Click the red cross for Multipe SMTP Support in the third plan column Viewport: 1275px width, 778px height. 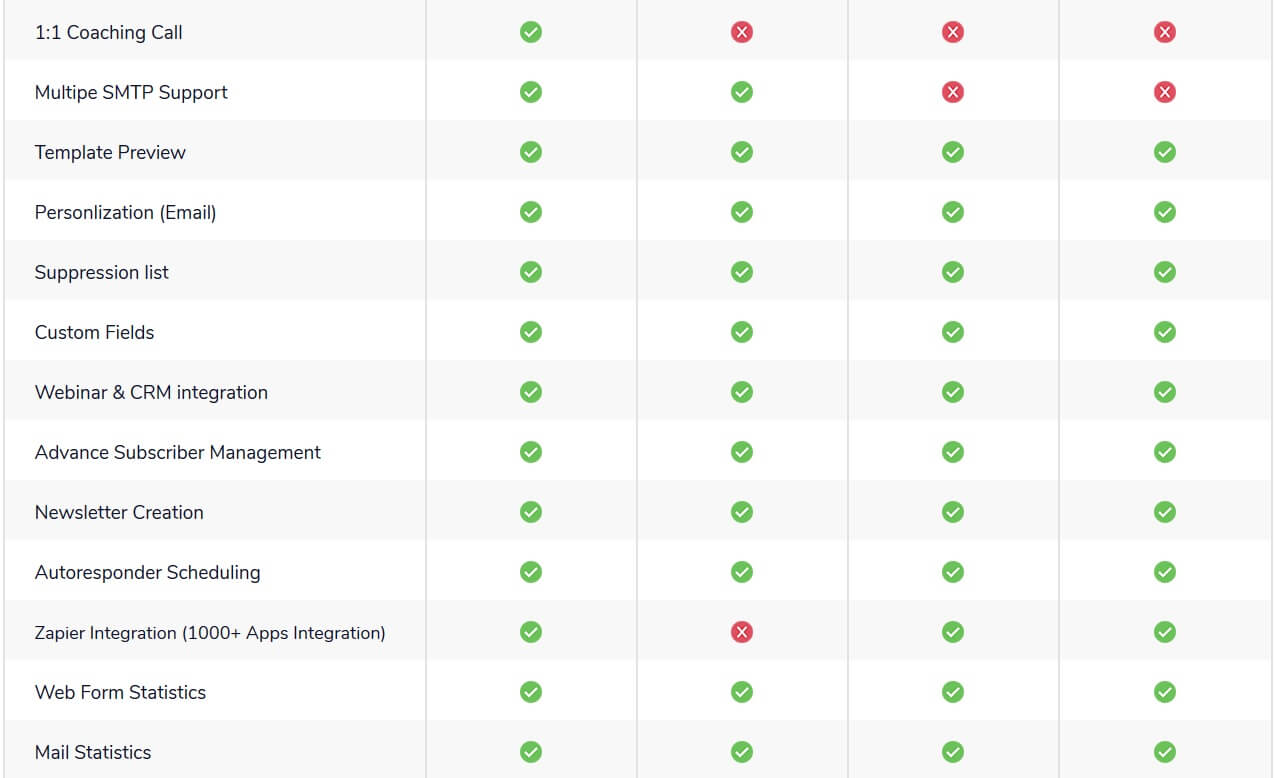coord(953,92)
